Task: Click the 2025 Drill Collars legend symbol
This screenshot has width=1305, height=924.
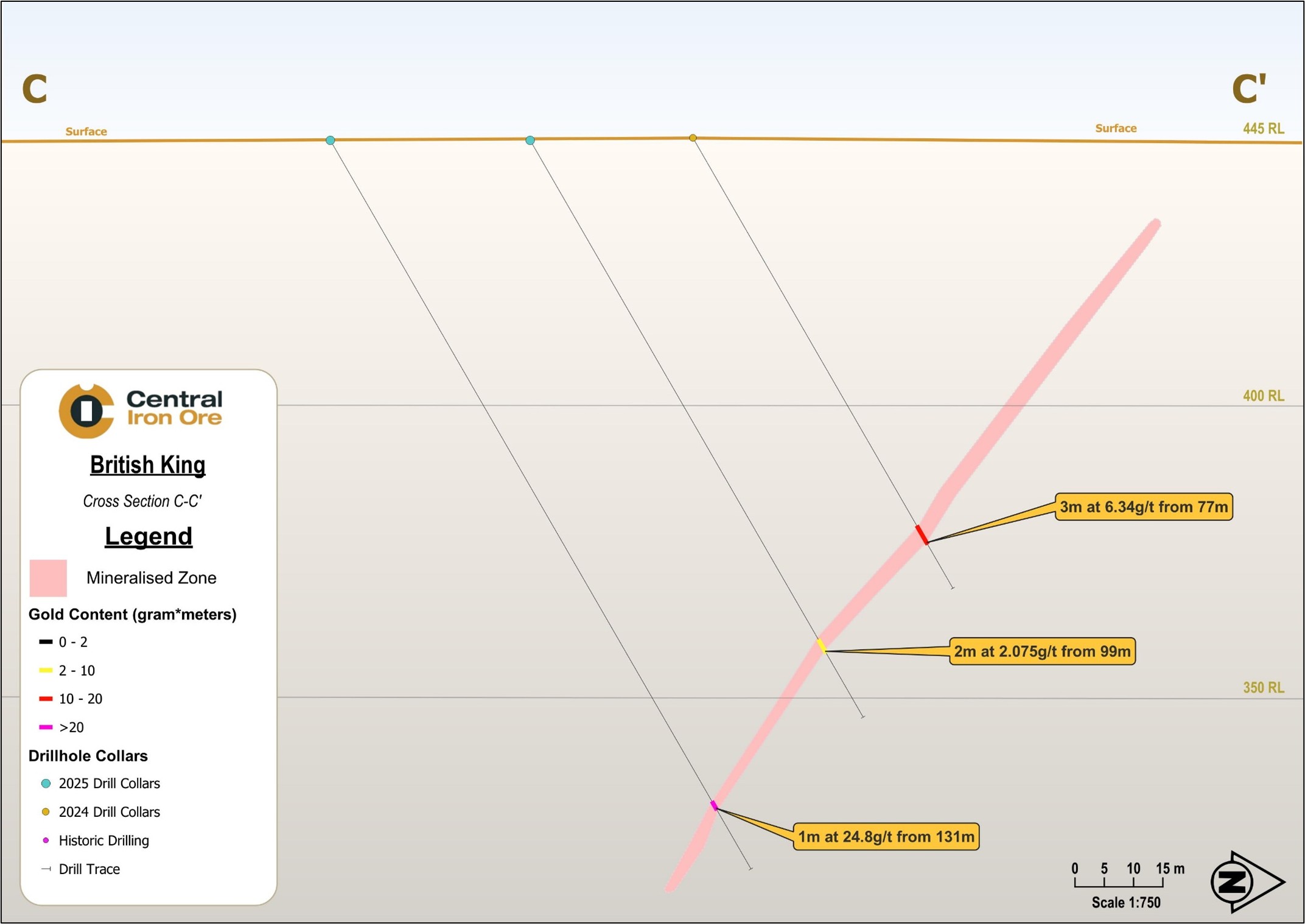Action: tap(46, 784)
